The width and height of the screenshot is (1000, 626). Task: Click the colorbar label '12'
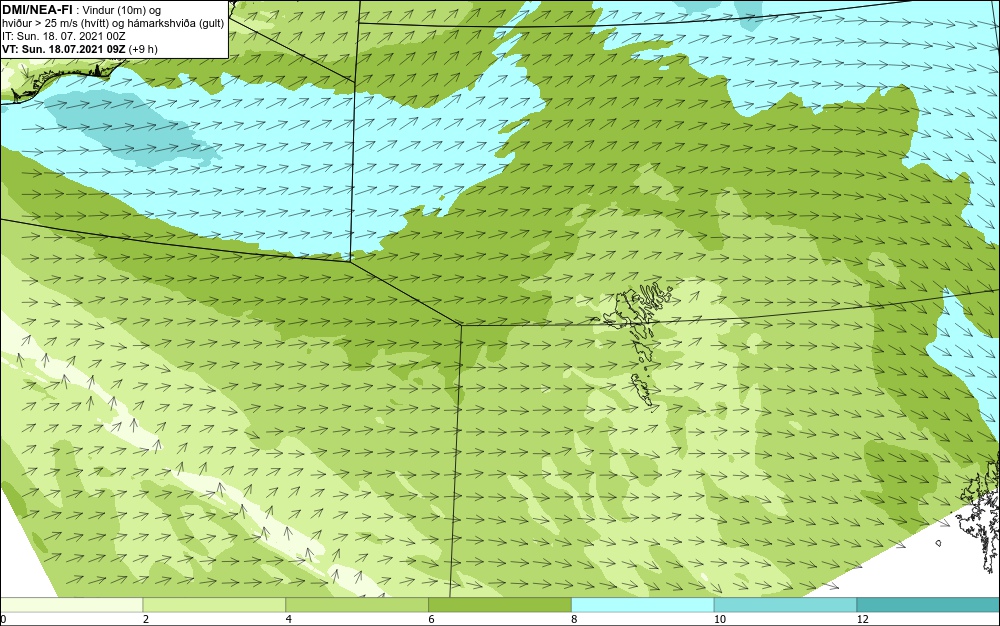863,619
